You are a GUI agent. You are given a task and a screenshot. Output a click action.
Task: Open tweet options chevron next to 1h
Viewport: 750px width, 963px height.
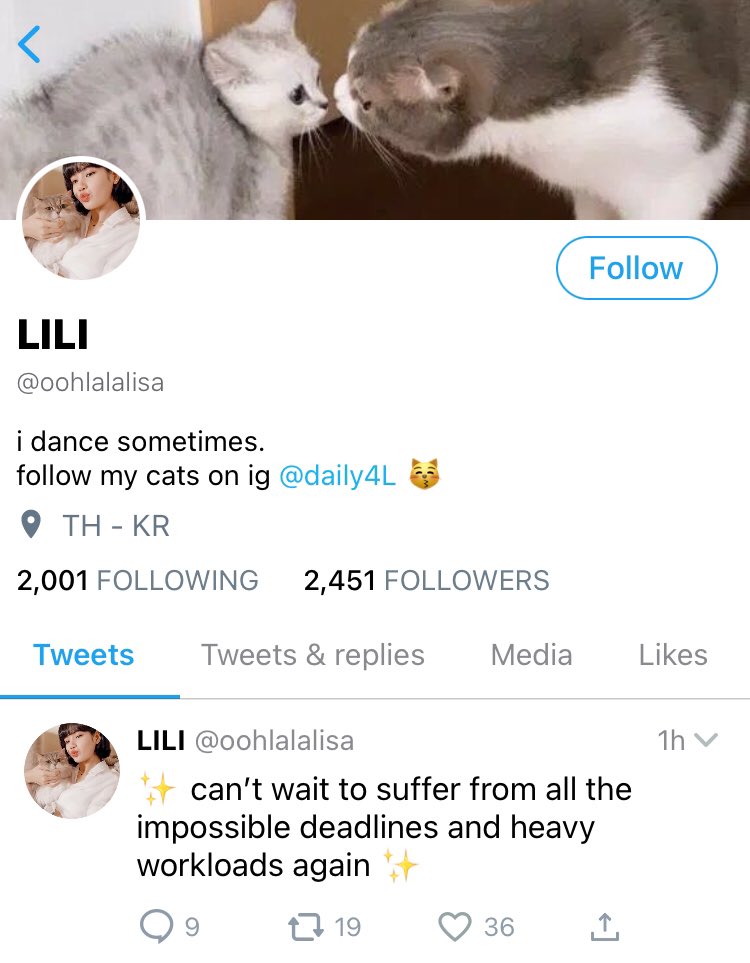705,741
